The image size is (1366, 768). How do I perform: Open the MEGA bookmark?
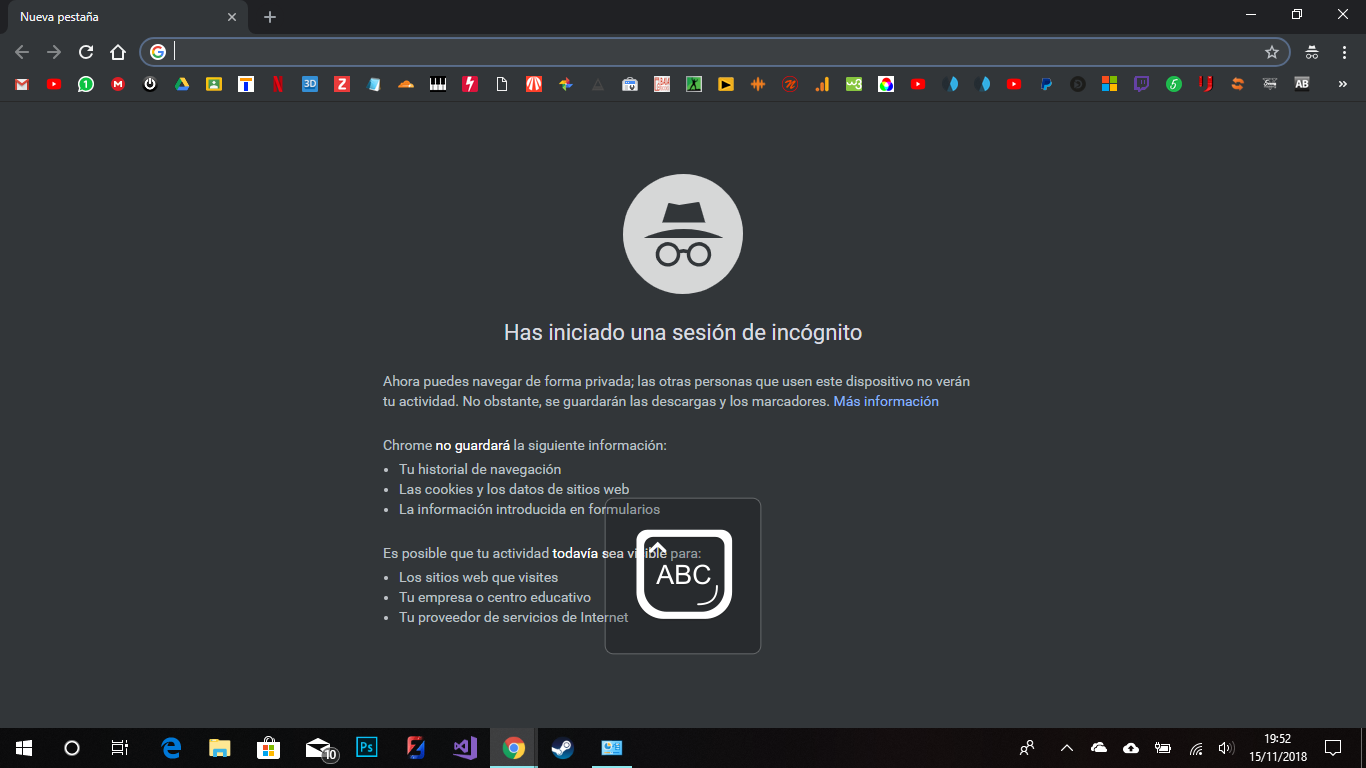[118, 85]
